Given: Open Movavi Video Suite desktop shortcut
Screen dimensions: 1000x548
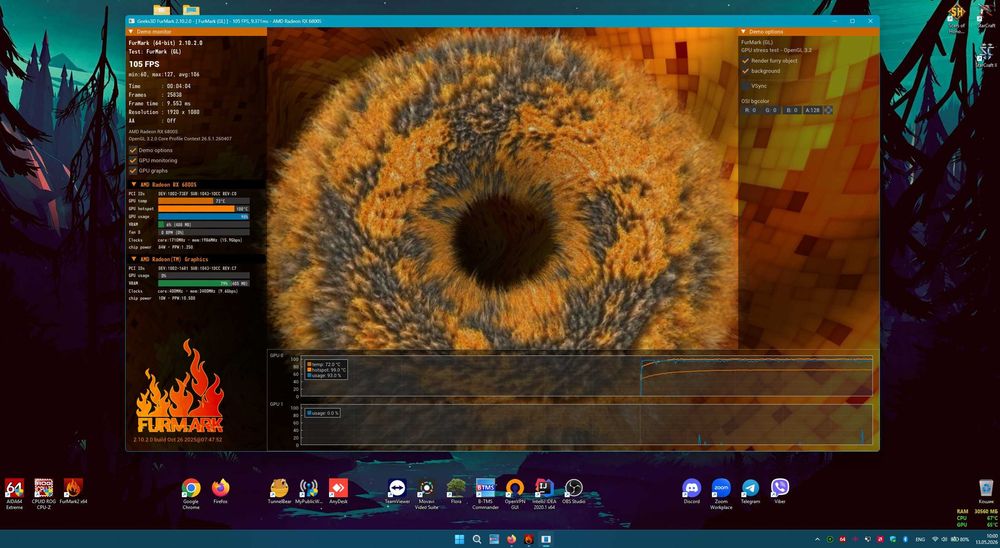Looking at the screenshot, I should tap(427, 493).
